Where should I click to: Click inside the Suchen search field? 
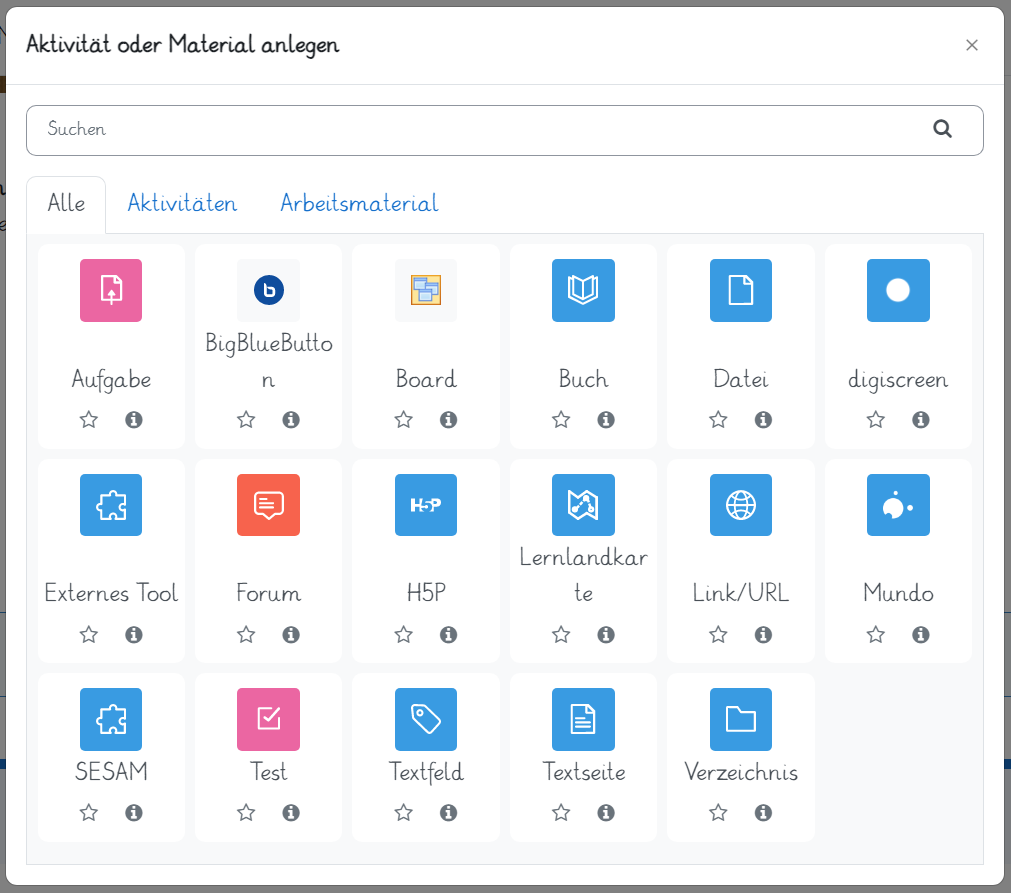point(400,129)
